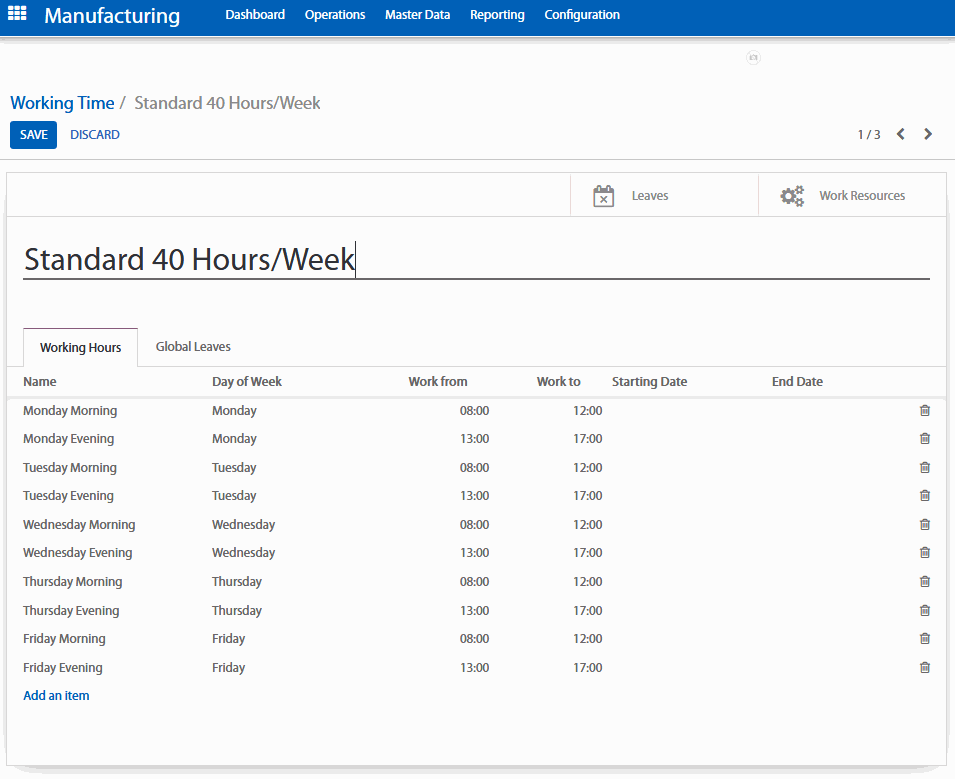Click the working time name field
955x779 pixels.
[x=476, y=260]
